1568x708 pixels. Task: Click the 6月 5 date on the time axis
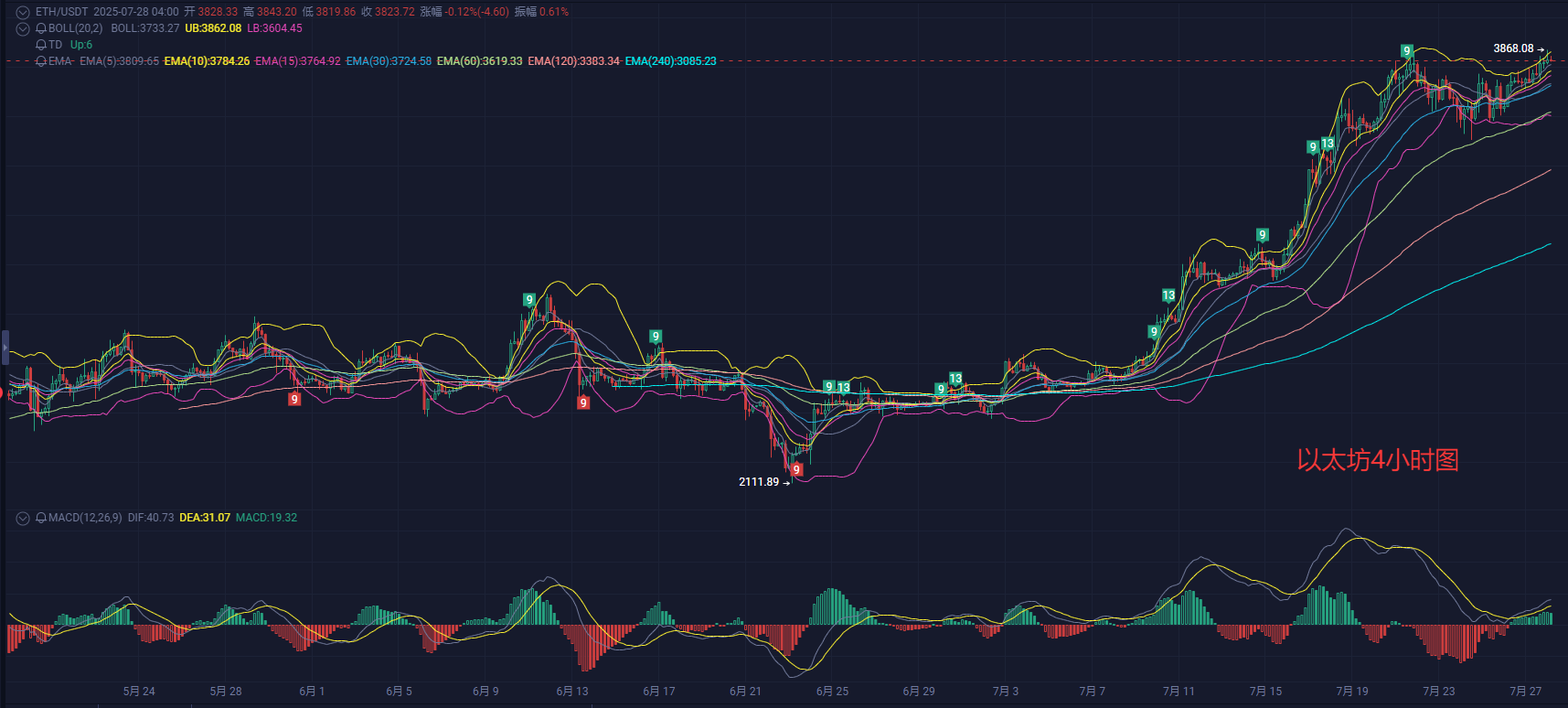pos(399,692)
